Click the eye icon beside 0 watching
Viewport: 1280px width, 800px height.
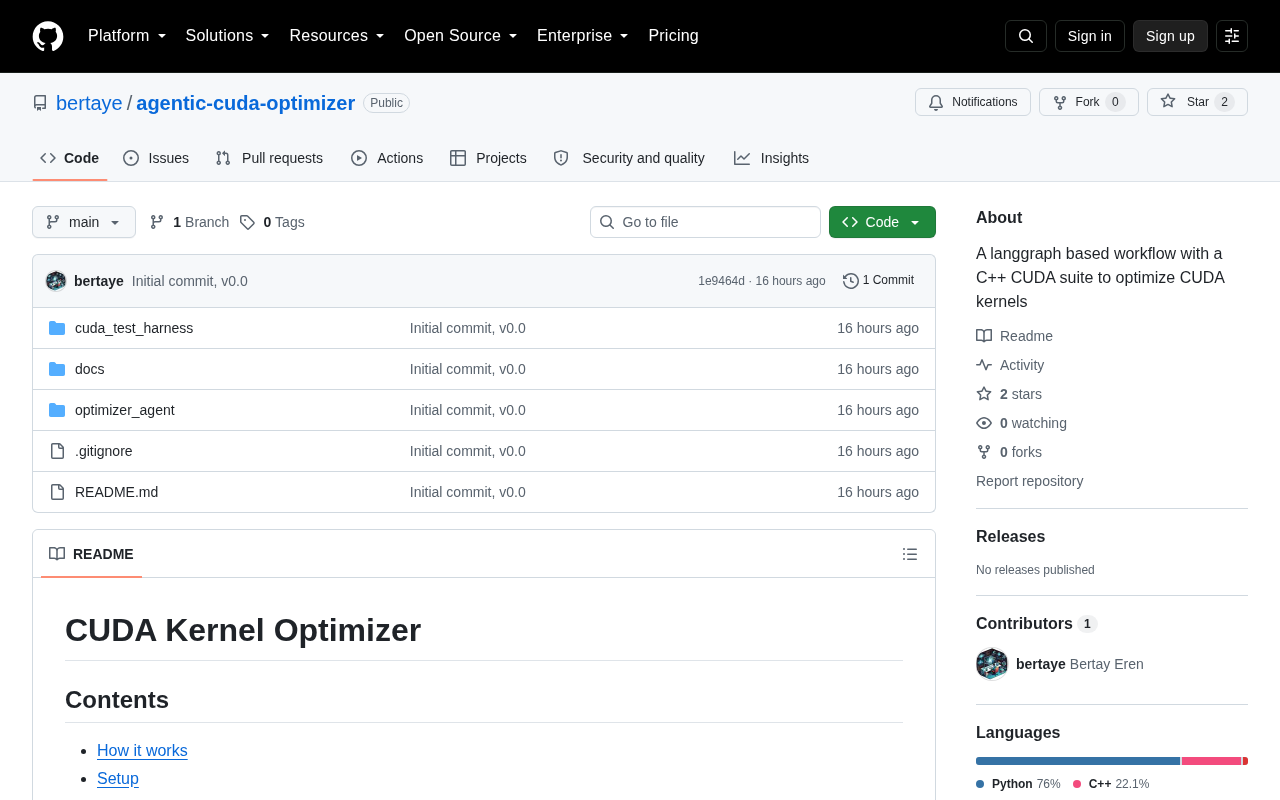point(984,423)
